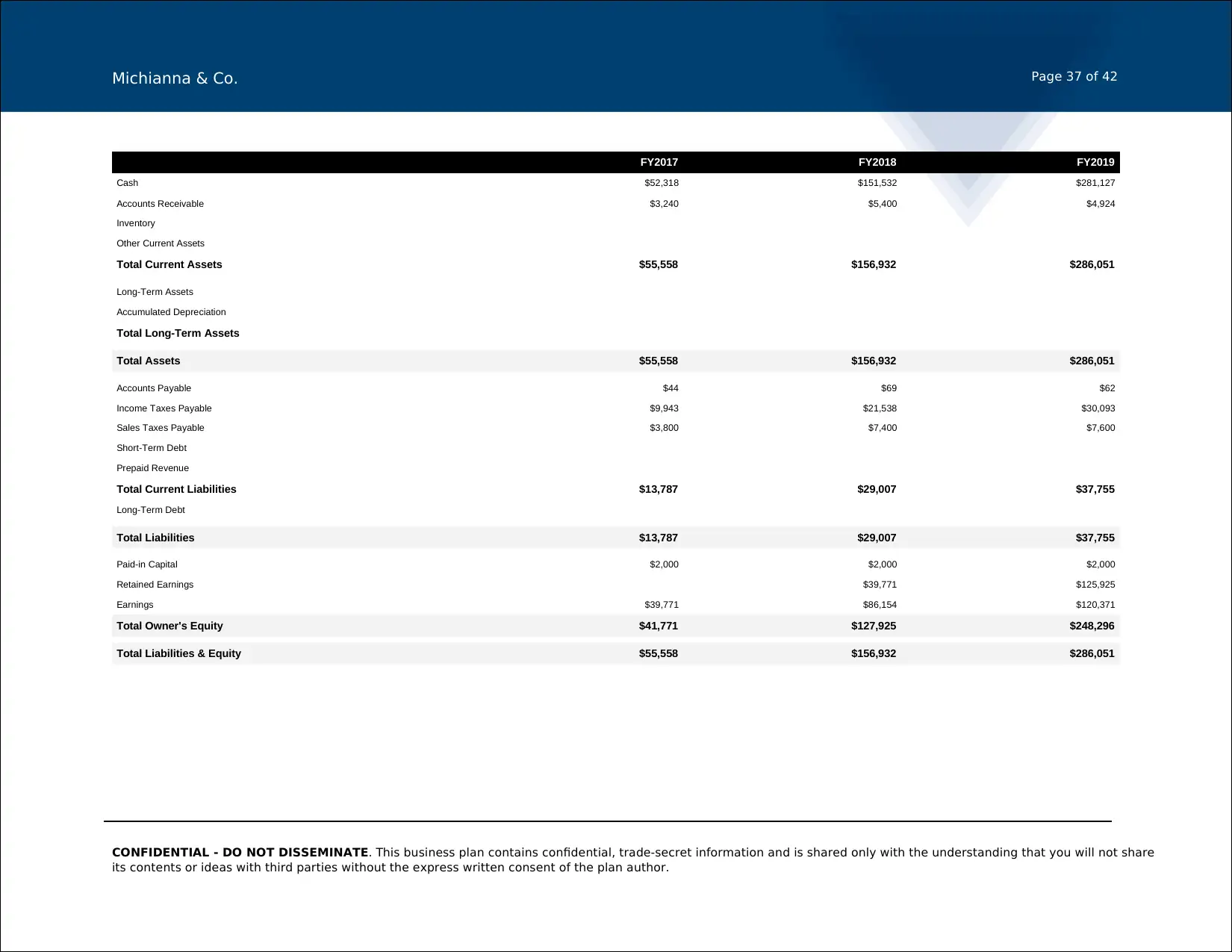Click the Michianna & Co. header title
The height and width of the screenshot is (952, 1232).
(x=175, y=78)
